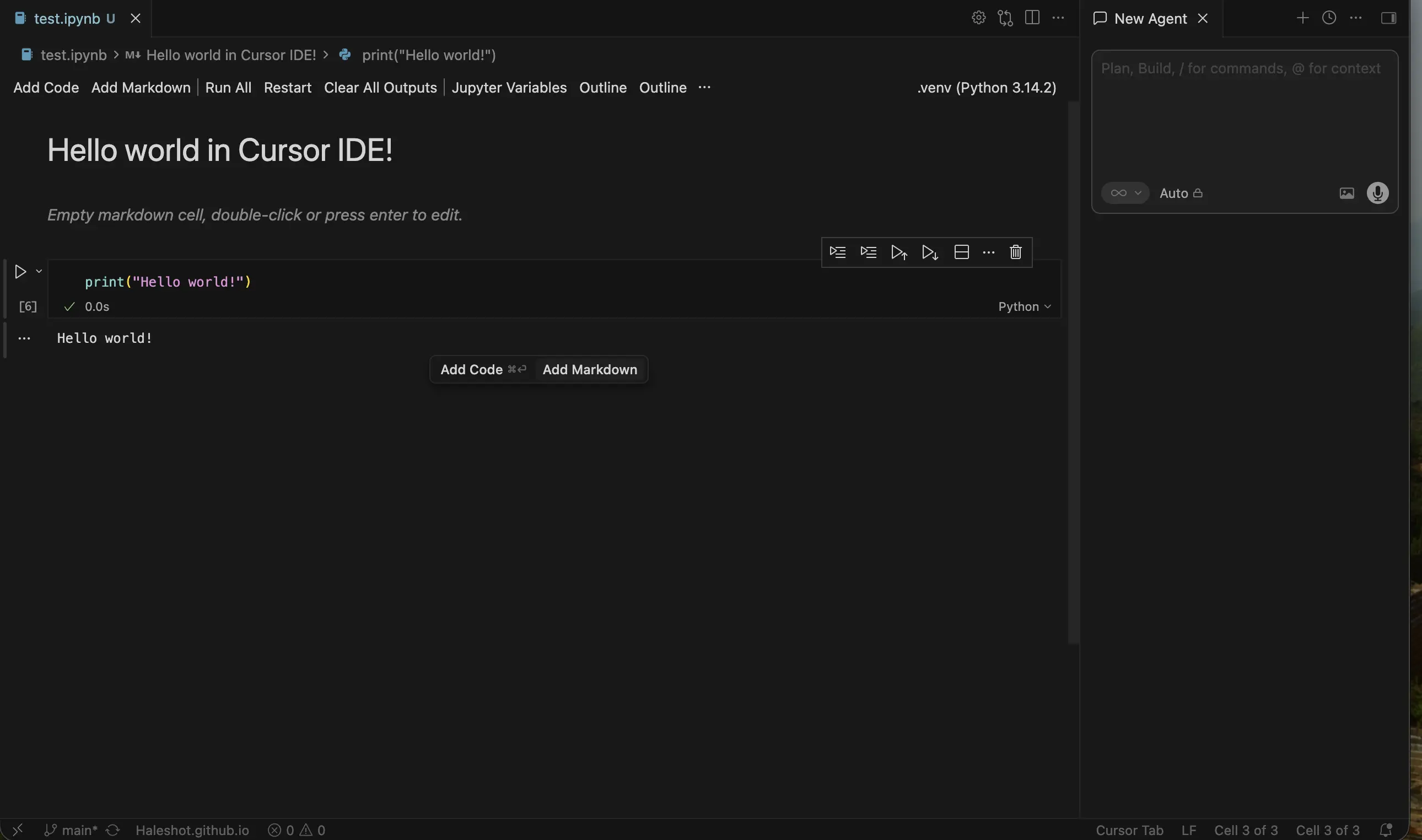Click the right Cell 3 of 3 status item
This screenshot has height=840, width=1422.
click(x=1328, y=830)
